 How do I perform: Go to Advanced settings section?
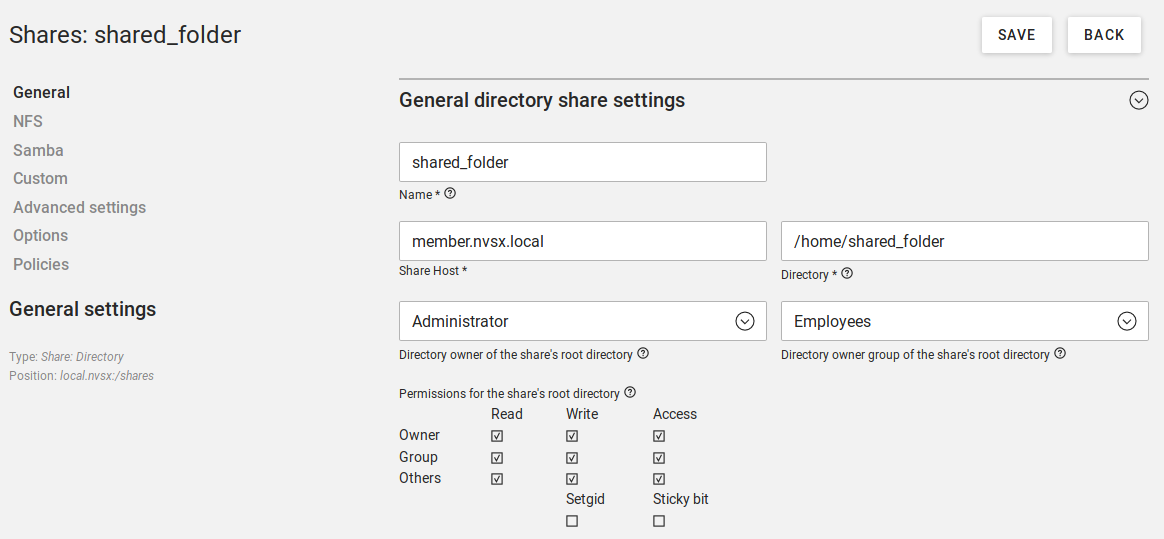pyautogui.click(x=79, y=207)
